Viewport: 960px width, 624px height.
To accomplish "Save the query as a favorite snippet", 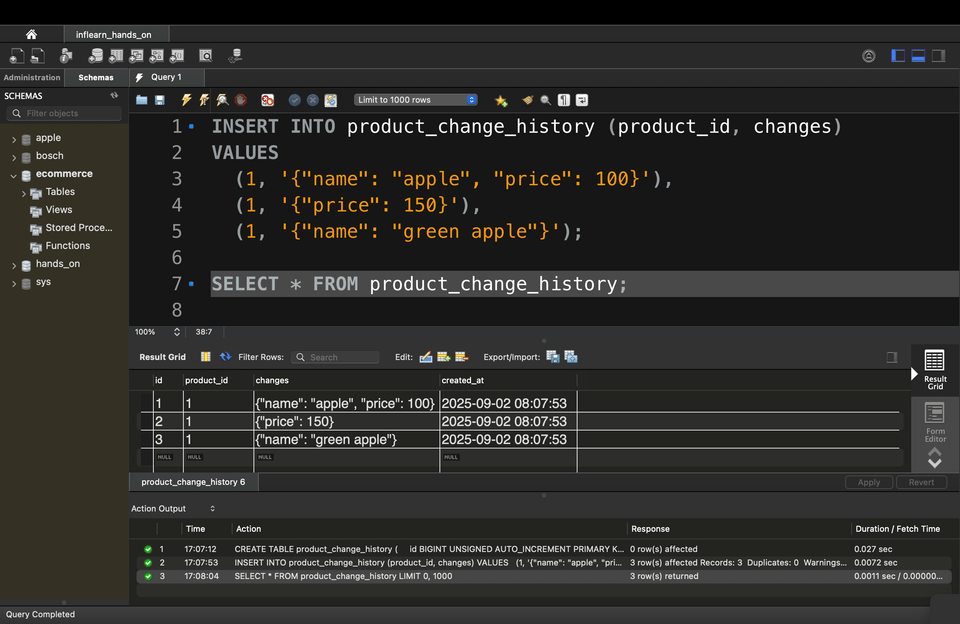I will (501, 100).
